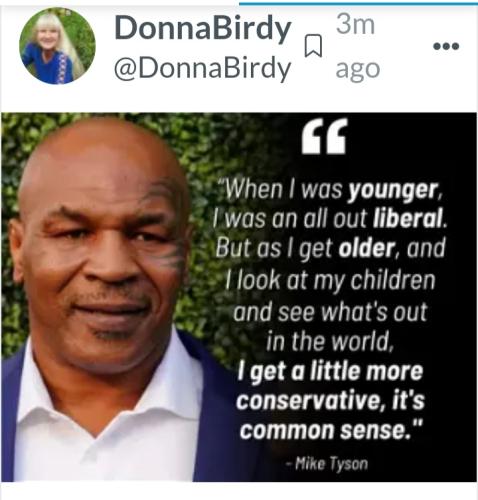Click the bold word 'conservative' in quote
The image size is (478, 500).
[x=308, y=400]
